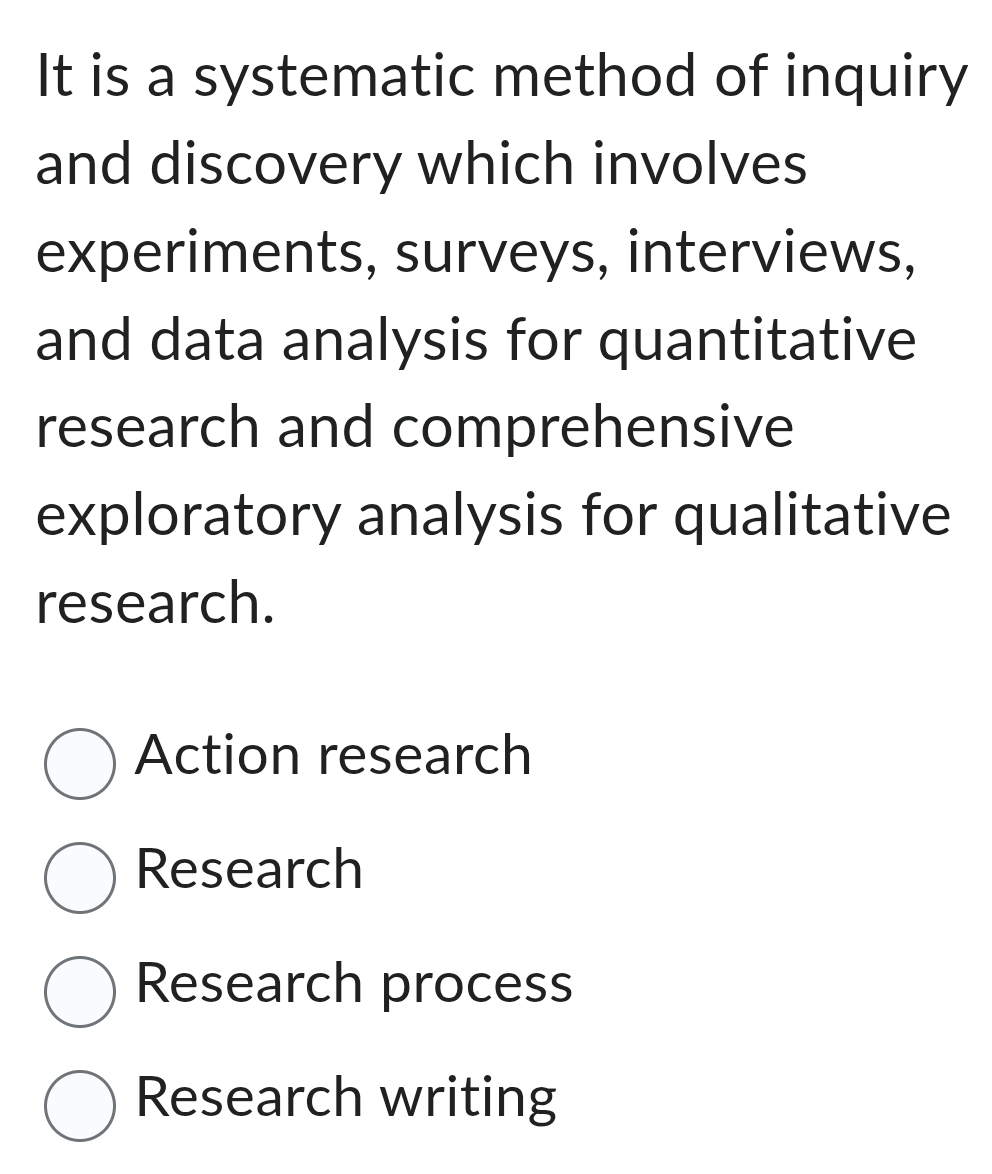Click the question line starting 'It is a systematic'
The image size is (992, 1174).
point(500,78)
